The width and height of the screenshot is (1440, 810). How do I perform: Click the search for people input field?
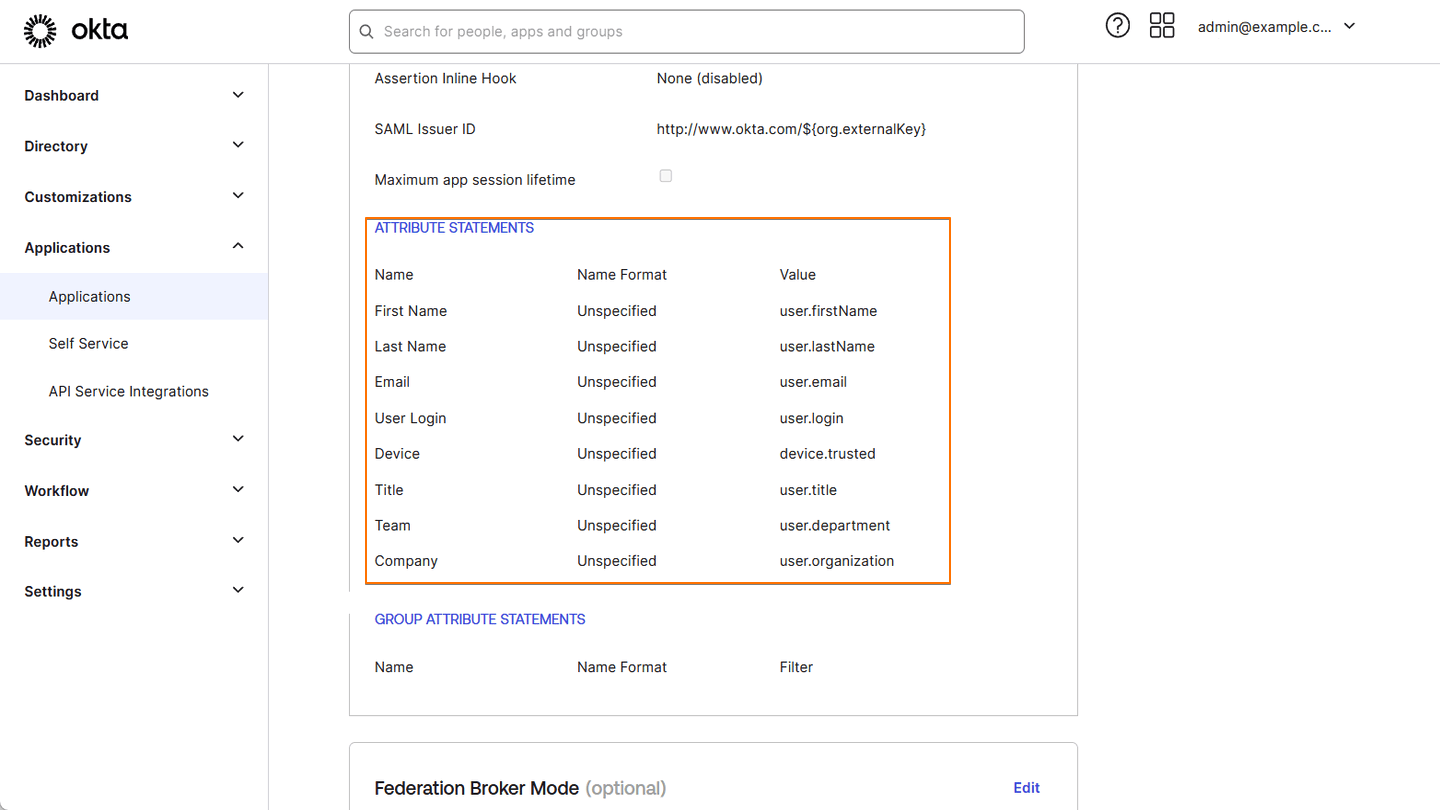(x=686, y=31)
